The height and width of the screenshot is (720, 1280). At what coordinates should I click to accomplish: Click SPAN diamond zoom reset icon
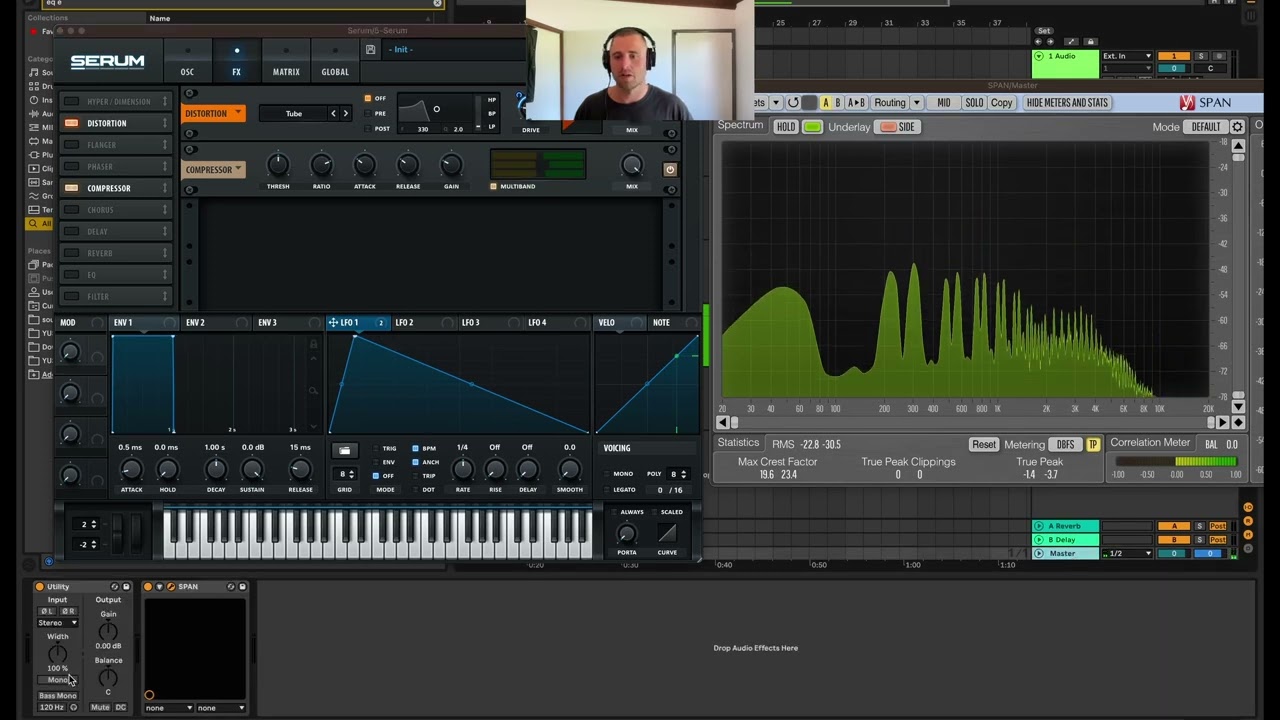click(x=1238, y=423)
